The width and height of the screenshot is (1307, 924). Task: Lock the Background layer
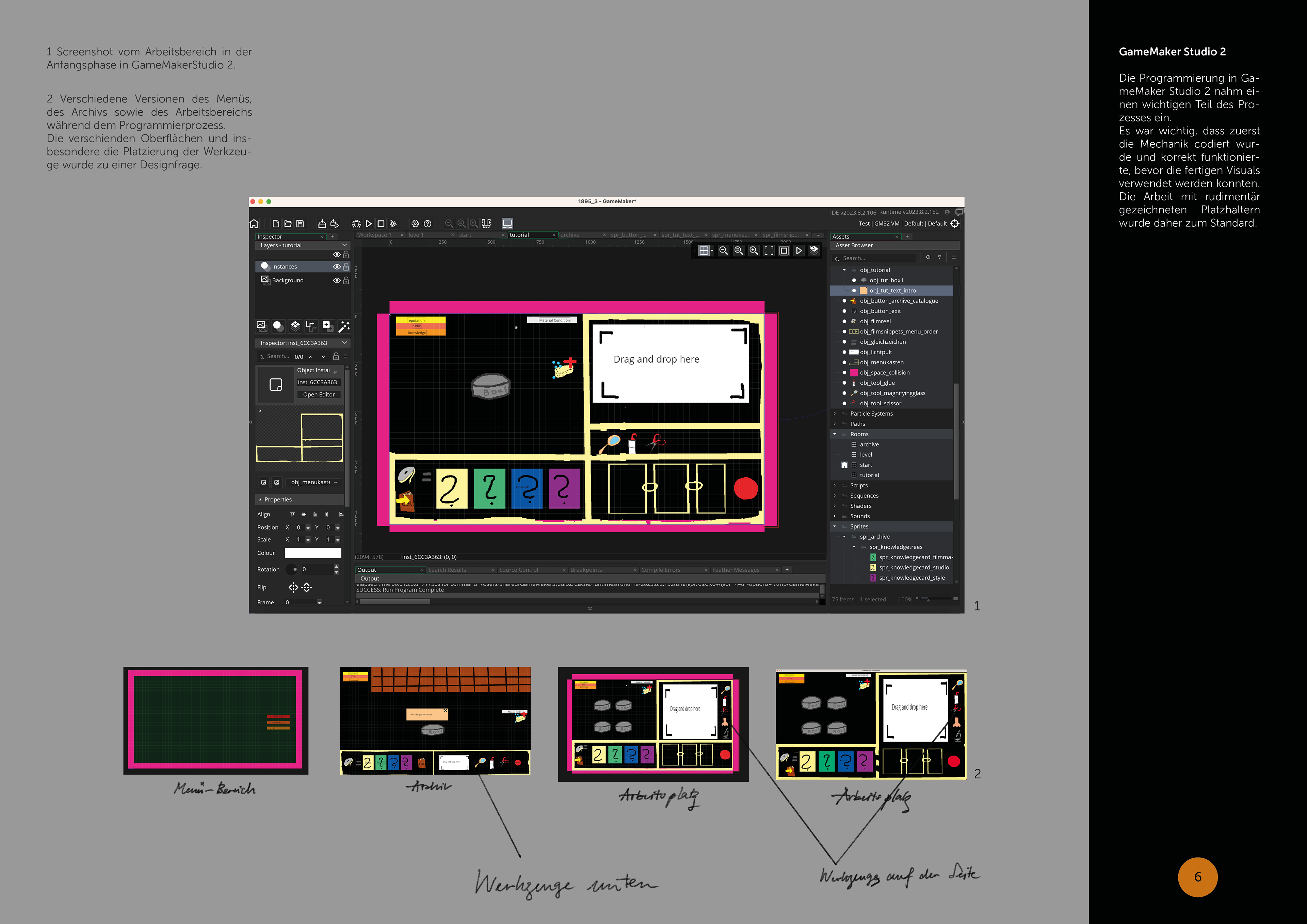pos(346,280)
